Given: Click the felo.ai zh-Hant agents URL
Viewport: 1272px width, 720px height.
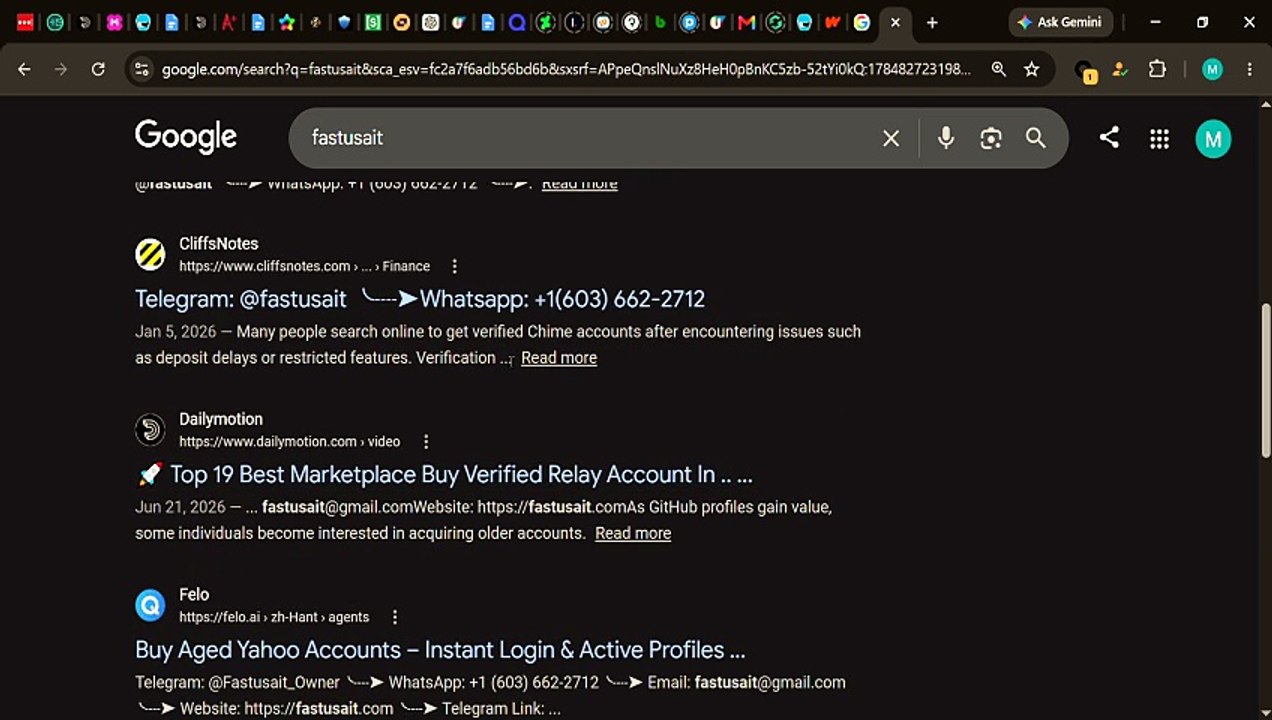Looking at the screenshot, I should (x=274, y=617).
